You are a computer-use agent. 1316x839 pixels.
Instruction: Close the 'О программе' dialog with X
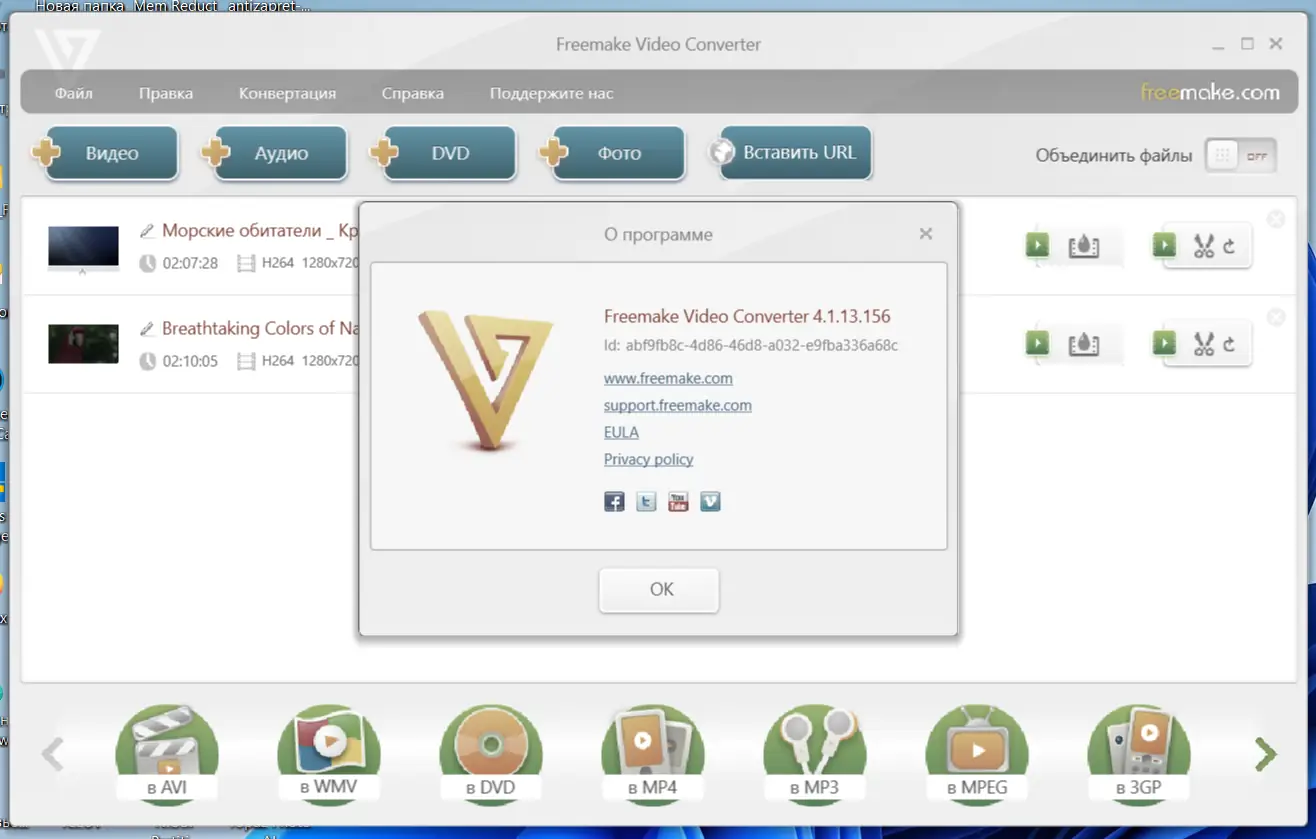pyautogui.click(x=926, y=233)
